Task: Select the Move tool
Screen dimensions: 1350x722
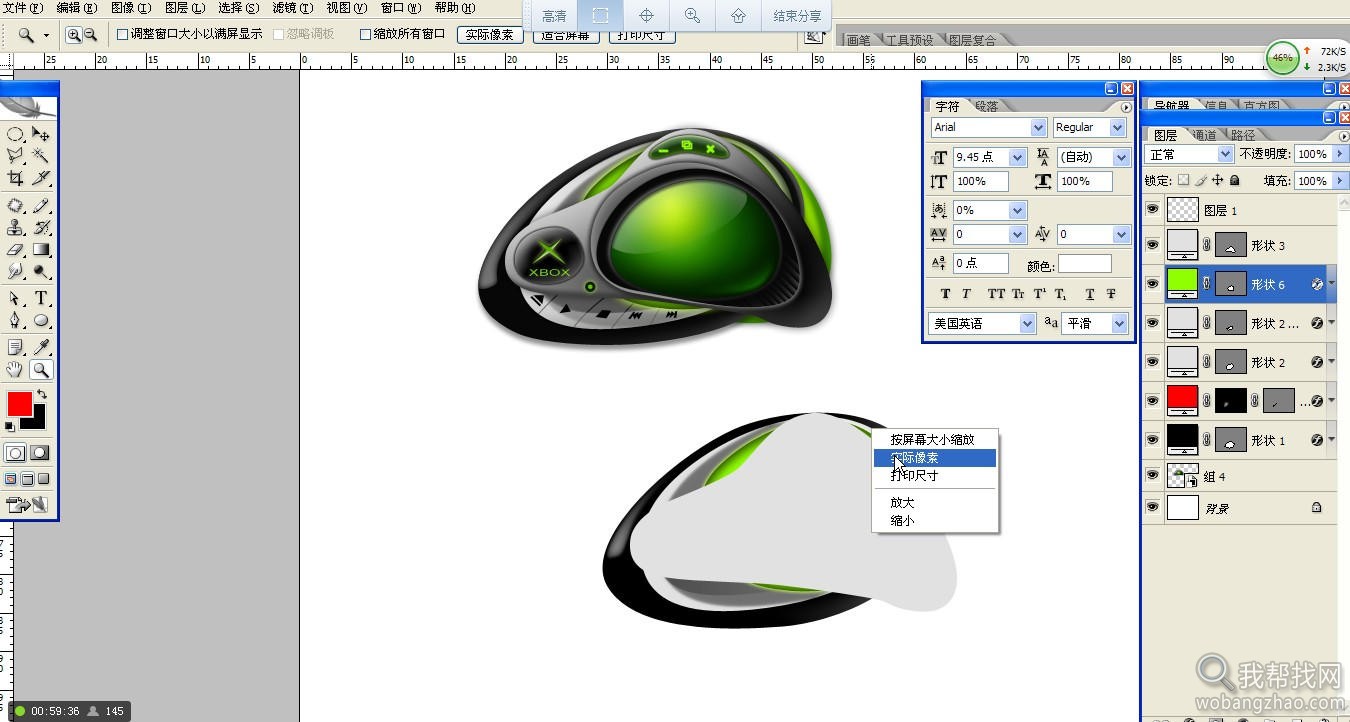Action: 41,134
